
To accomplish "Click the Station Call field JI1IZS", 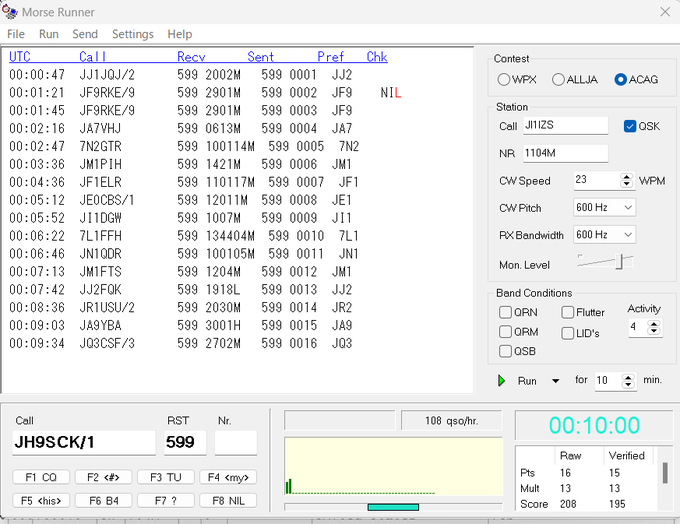I will (x=566, y=125).
